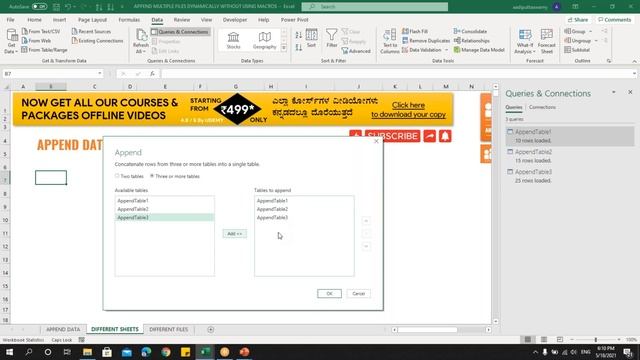Click Remove Duplicates

click(x=426, y=41)
